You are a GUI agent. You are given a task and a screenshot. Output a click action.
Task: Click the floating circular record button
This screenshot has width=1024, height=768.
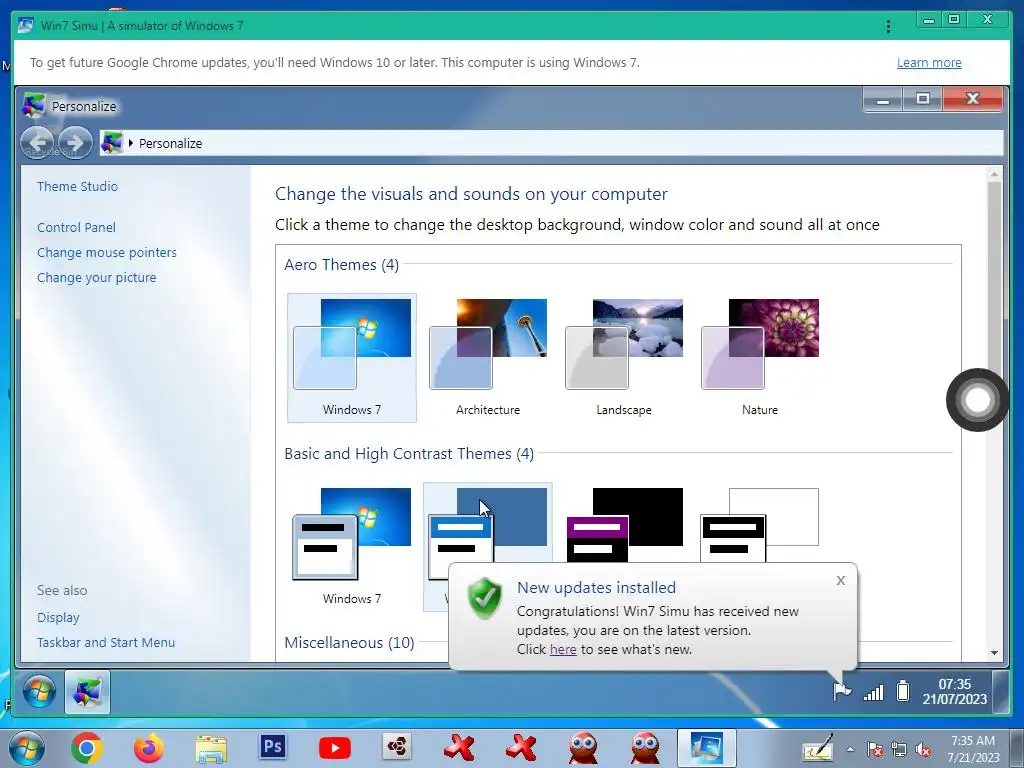tap(978, 400)
